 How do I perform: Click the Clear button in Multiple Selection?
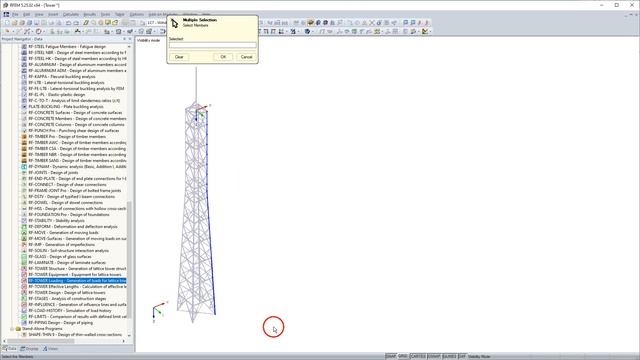point(179,57)
